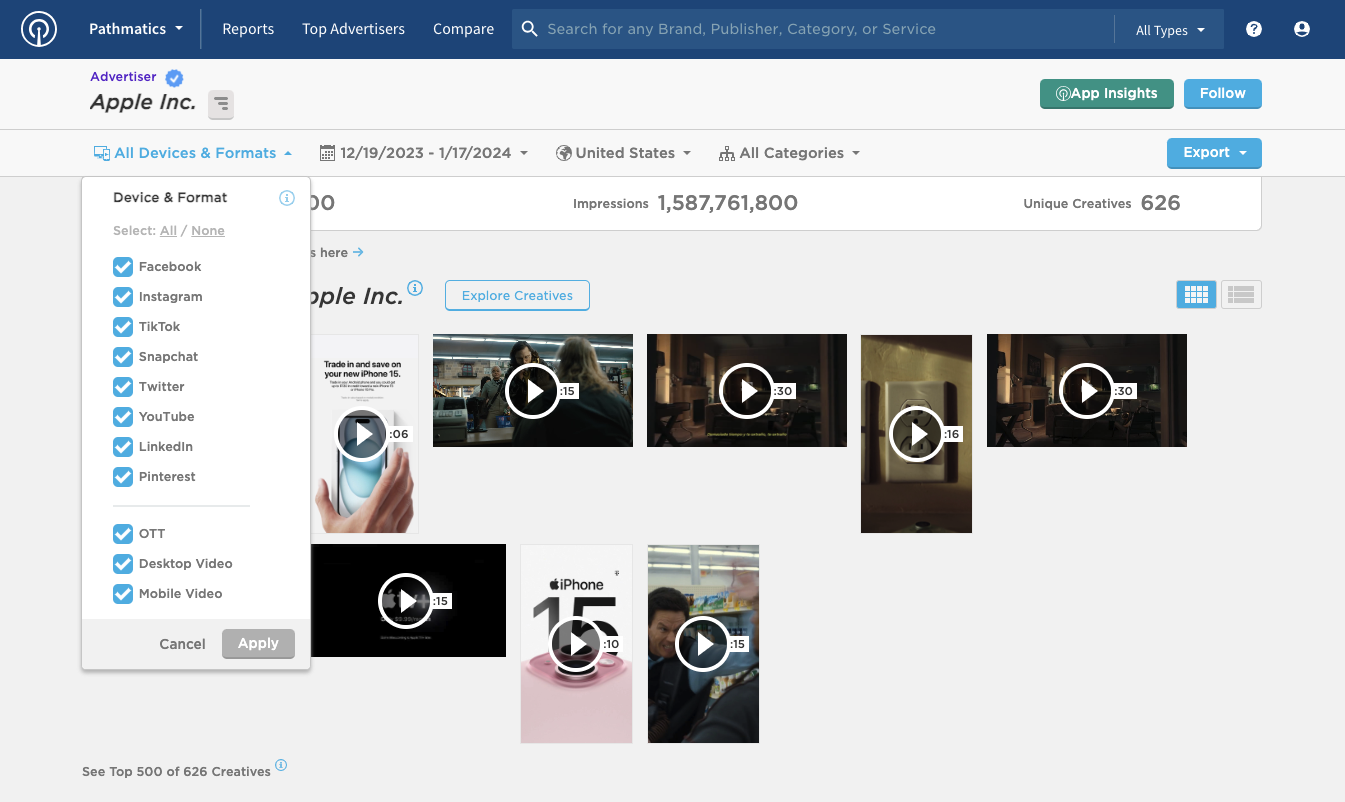Viewport: 1345px width, 802px height.
Task: Open the Export dropdown button
Action: pyautogui.click(x=1214, y=153)
